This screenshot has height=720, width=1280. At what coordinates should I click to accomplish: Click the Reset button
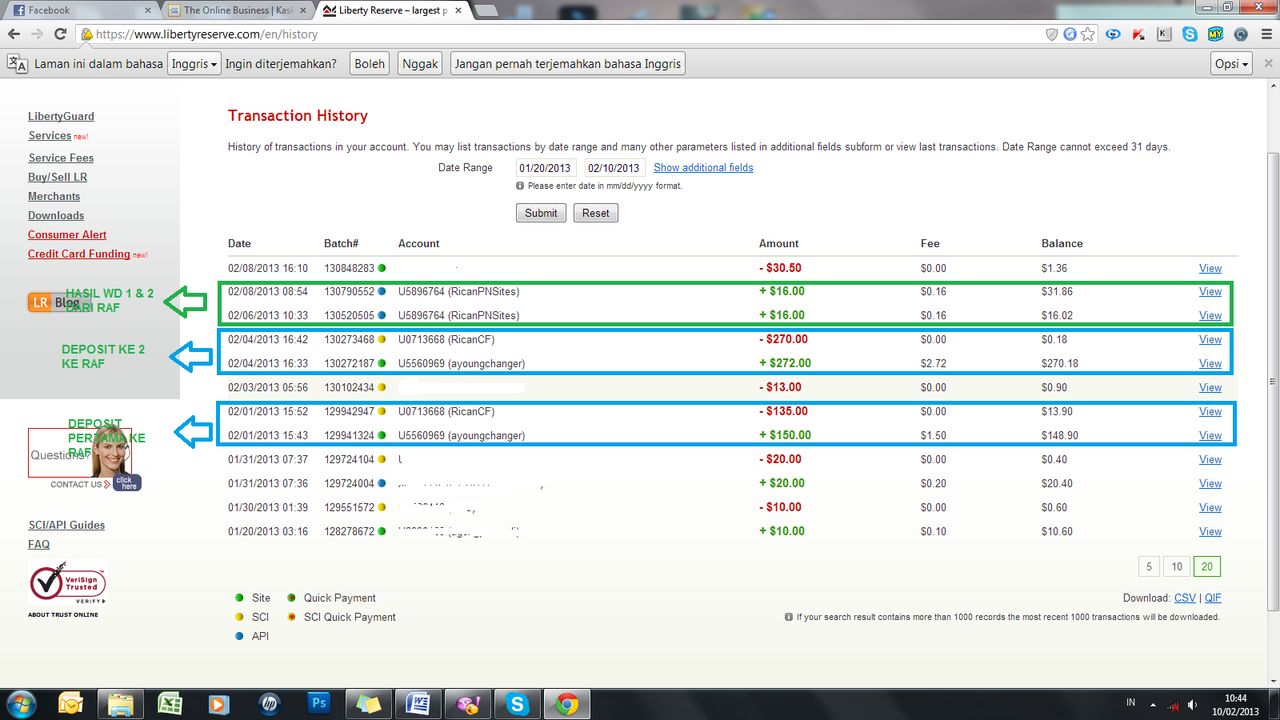596,213
